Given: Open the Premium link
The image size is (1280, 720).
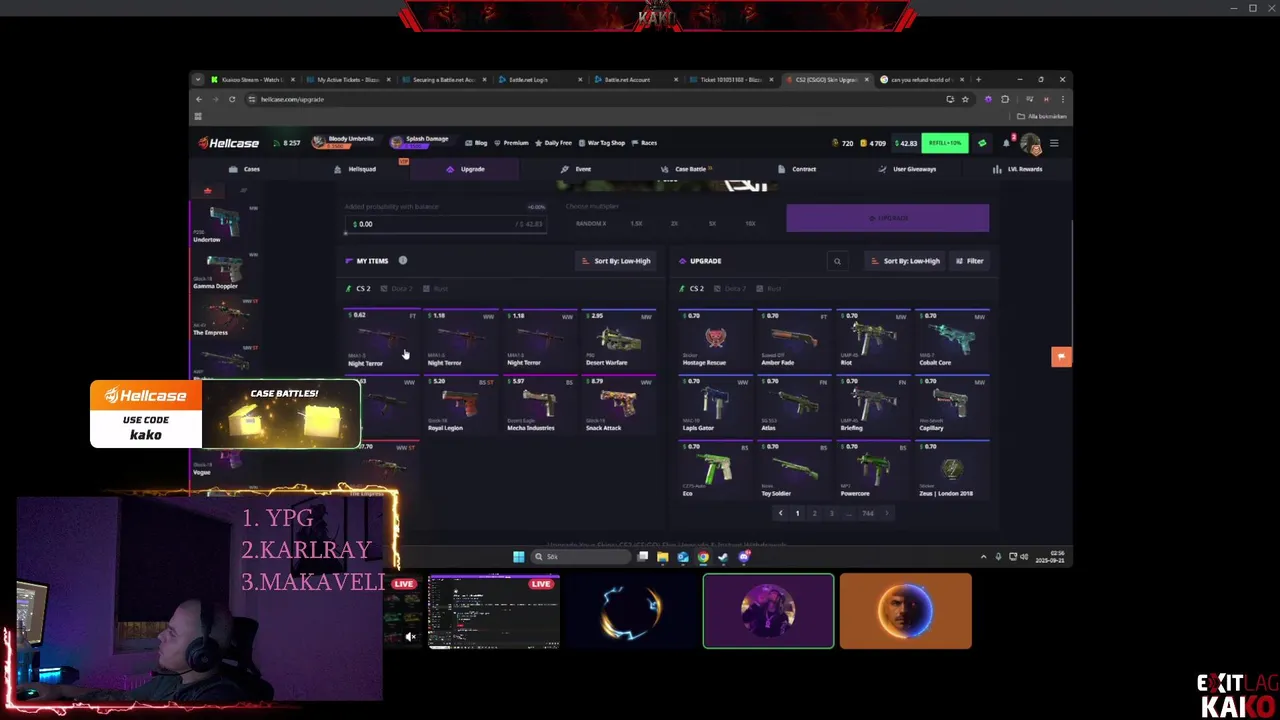Looking at the screenshot, I should (x=511, y=143).
